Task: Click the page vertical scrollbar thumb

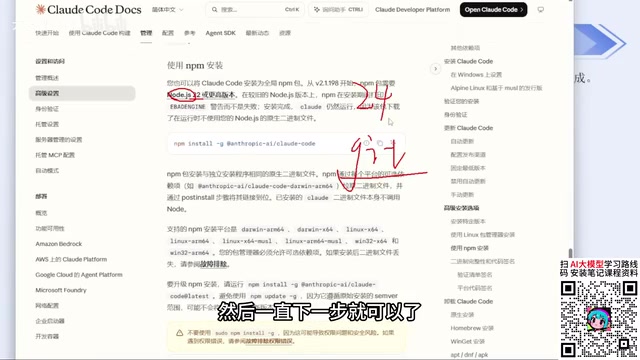Action: (x=570, y=254)
